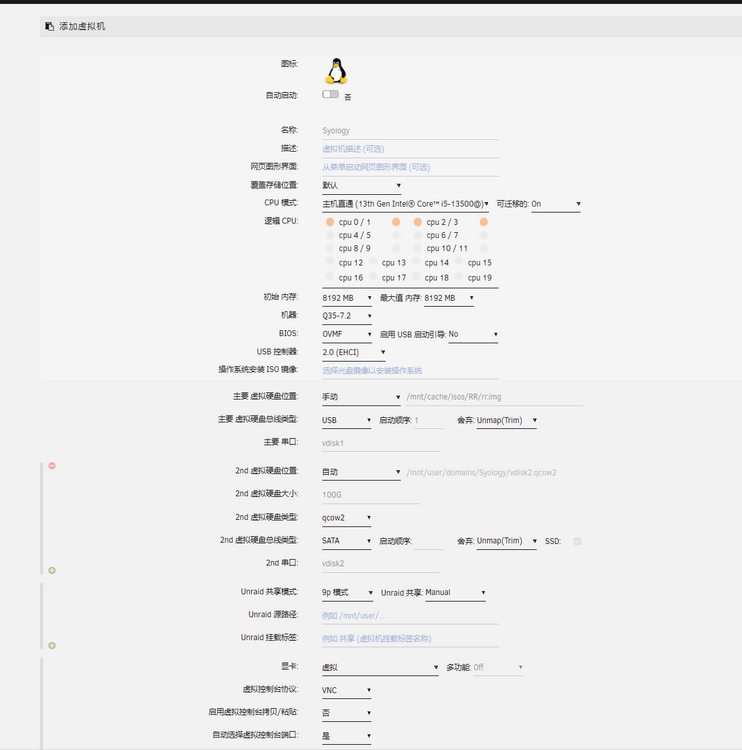
Task: Uncheck cpu 0 in the cpu 0 / 1 pair
Action: tap(330, 222)
